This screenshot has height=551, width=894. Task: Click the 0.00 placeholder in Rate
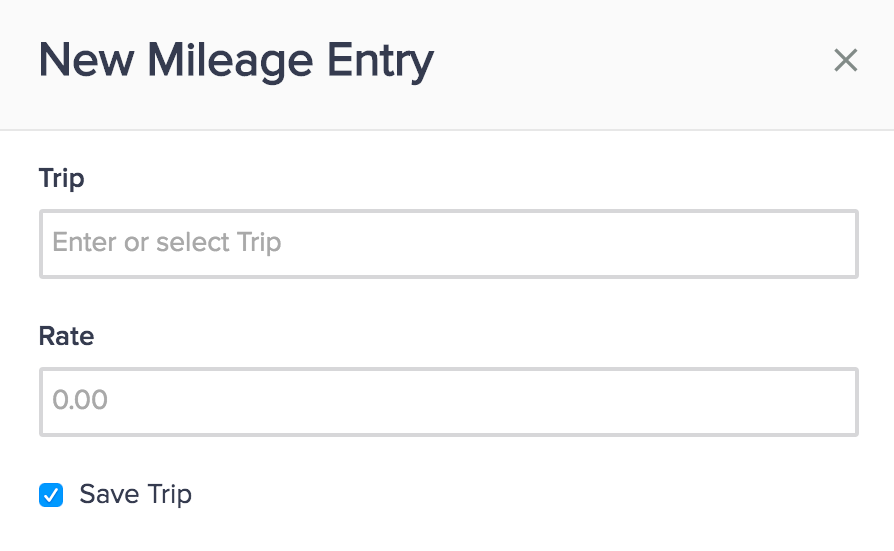click(80, 401)
